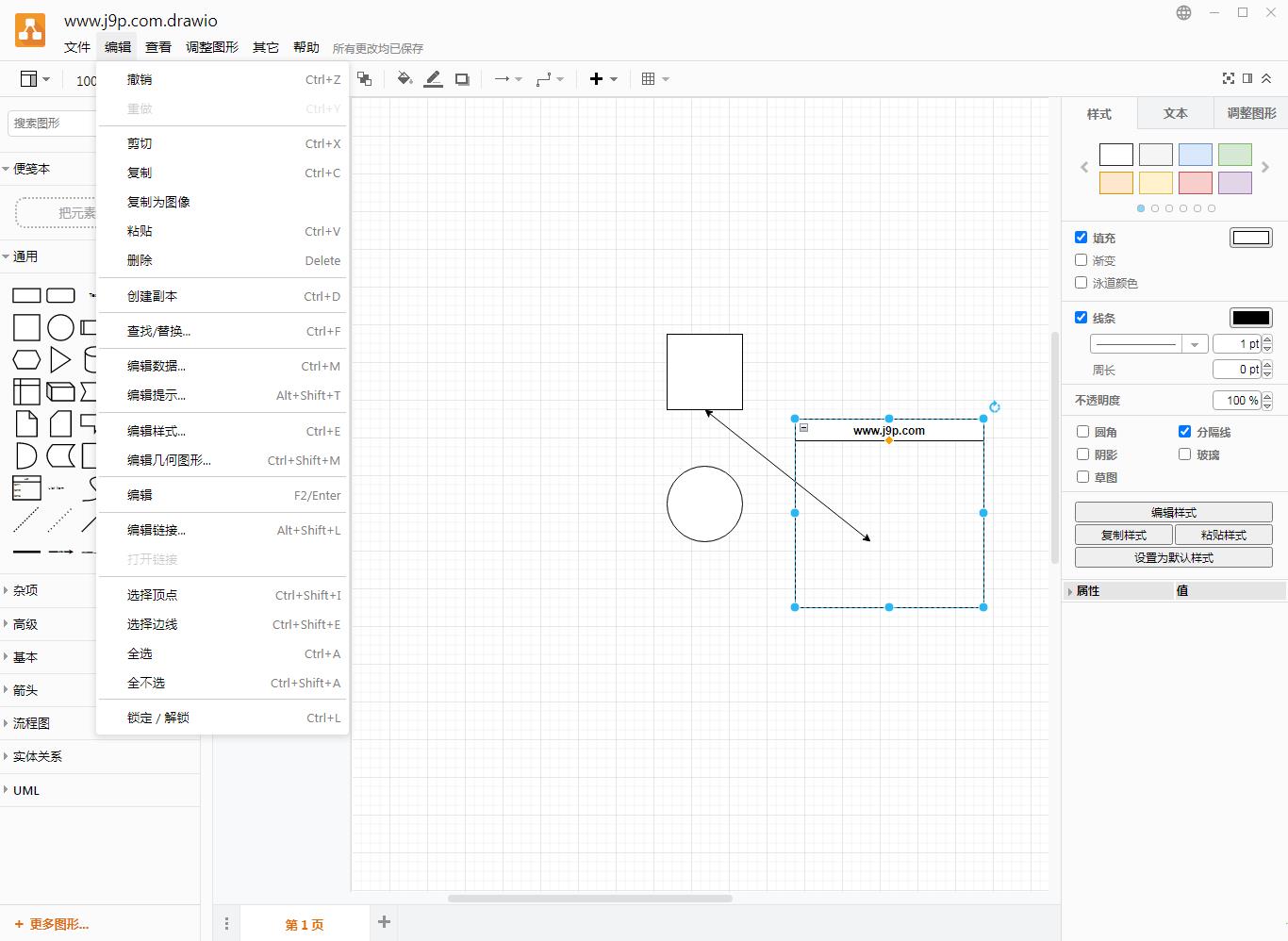Select the note shape in General palette

(26, 423)
